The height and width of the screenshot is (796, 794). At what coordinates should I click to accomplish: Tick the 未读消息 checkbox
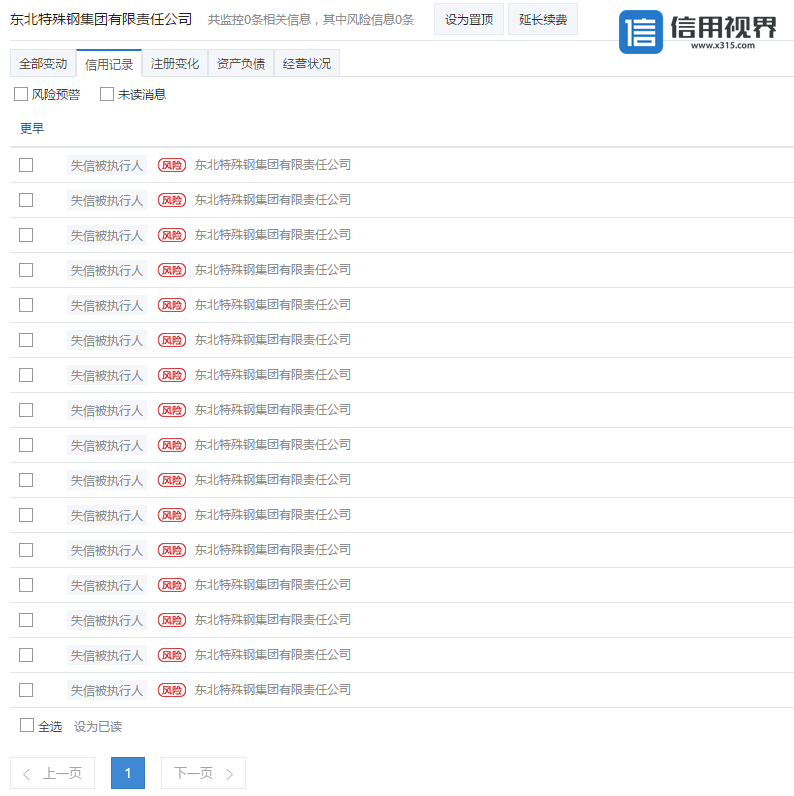pyautogui.click(x=107, y=94)
